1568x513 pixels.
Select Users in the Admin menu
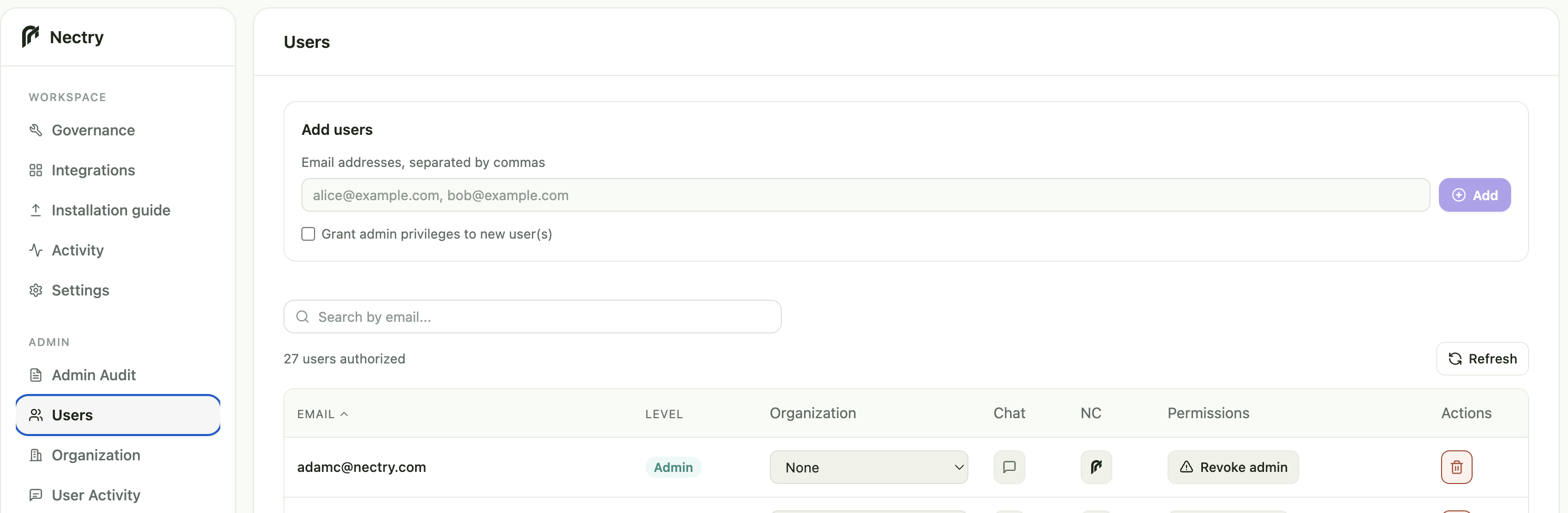tap(118, 415)
